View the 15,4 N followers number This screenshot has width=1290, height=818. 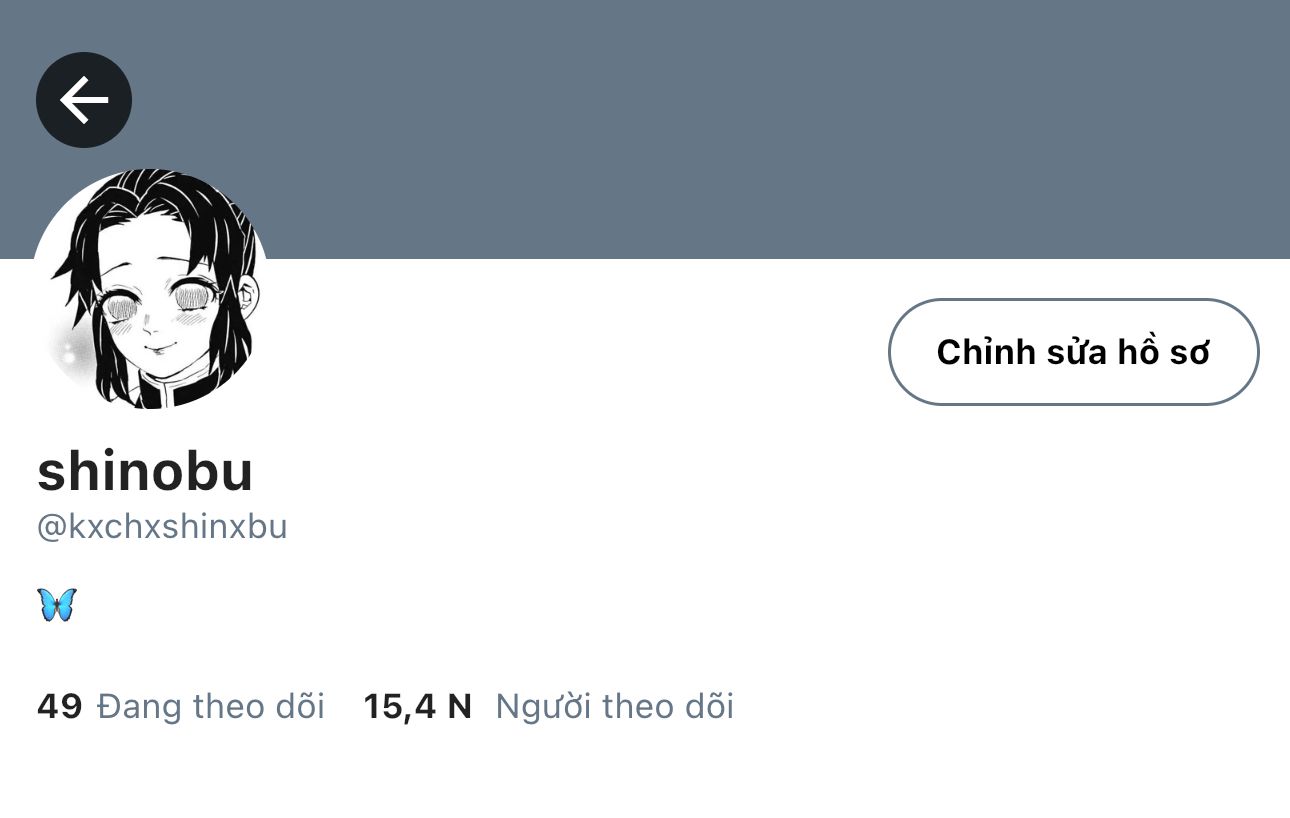(418, 707)
